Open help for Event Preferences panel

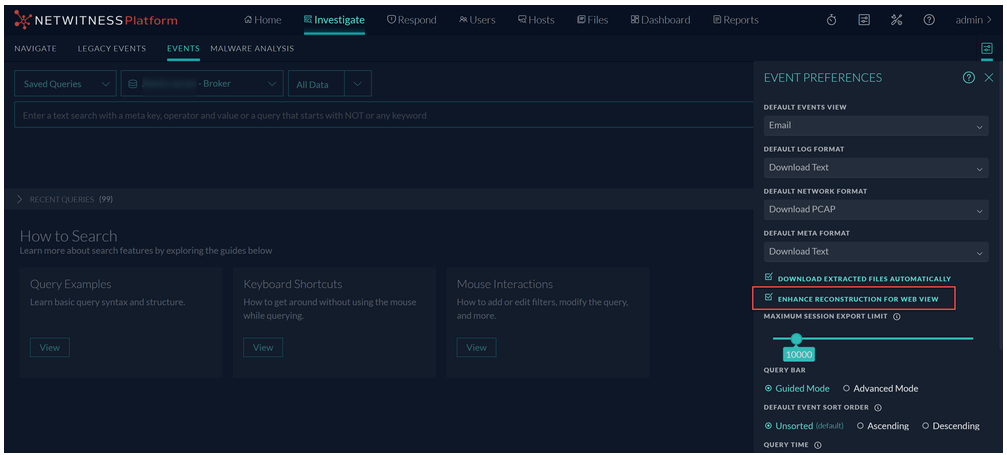968,78
